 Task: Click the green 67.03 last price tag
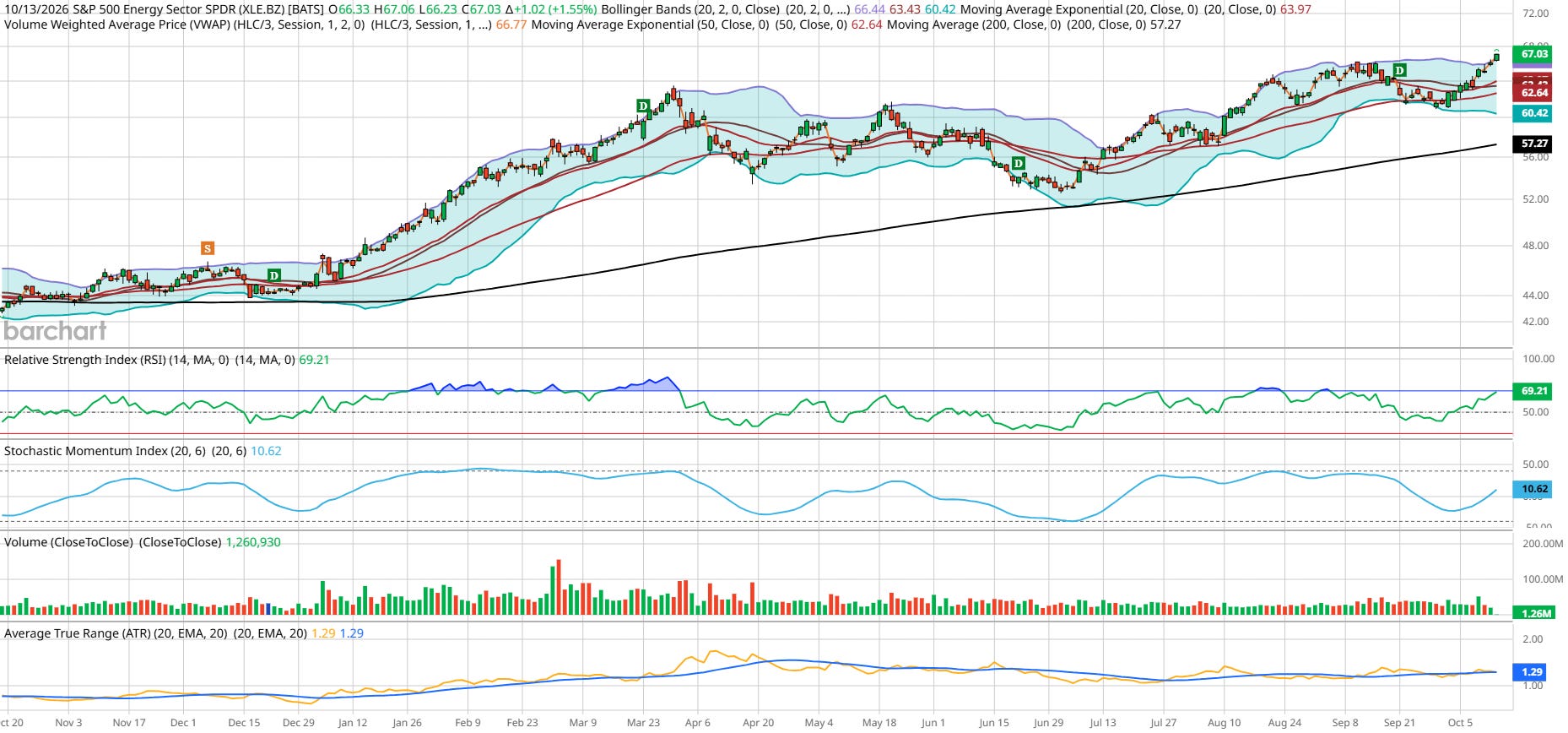[1533, 54]
